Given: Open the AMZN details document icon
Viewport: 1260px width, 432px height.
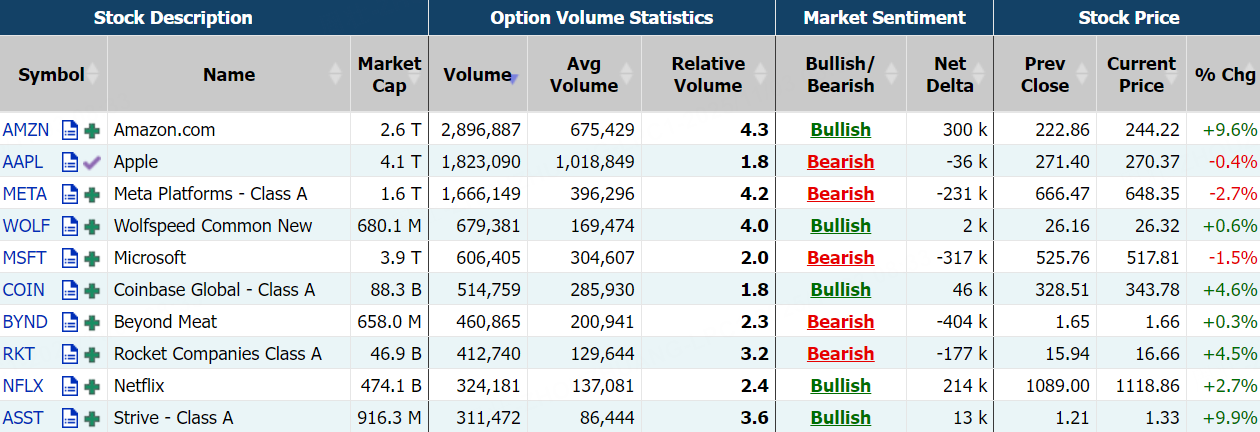Looking at the screenshot, I should point(69,130).
